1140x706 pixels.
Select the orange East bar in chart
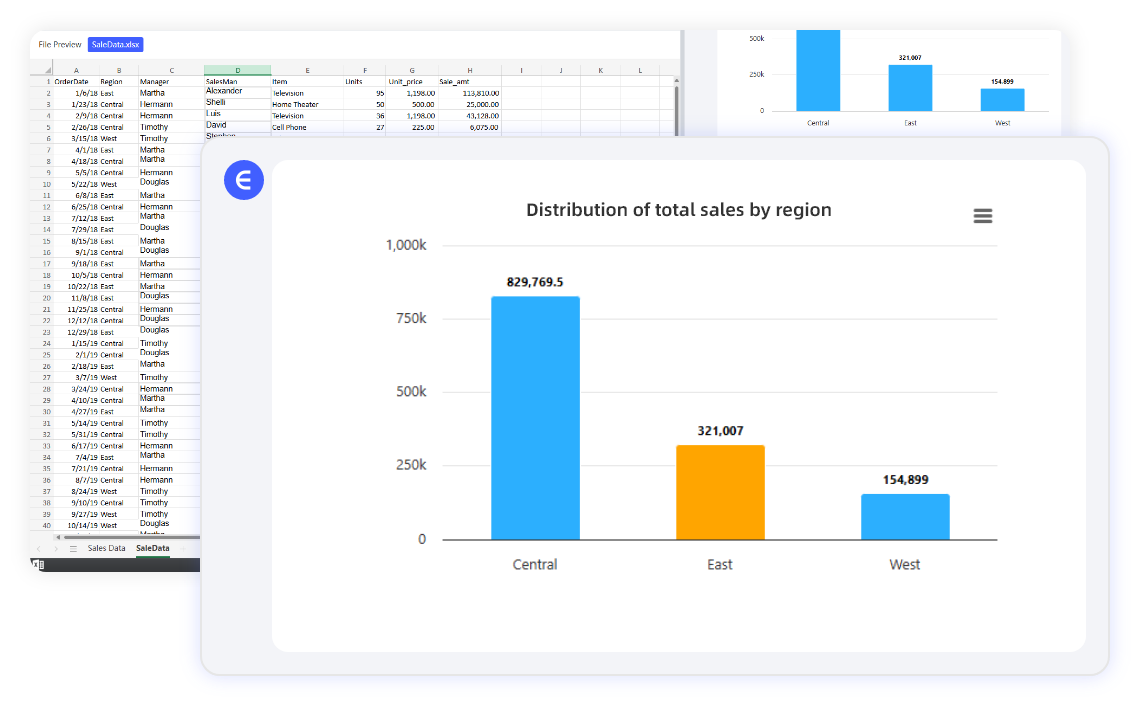pyautogui.click(x=720, y=492)
